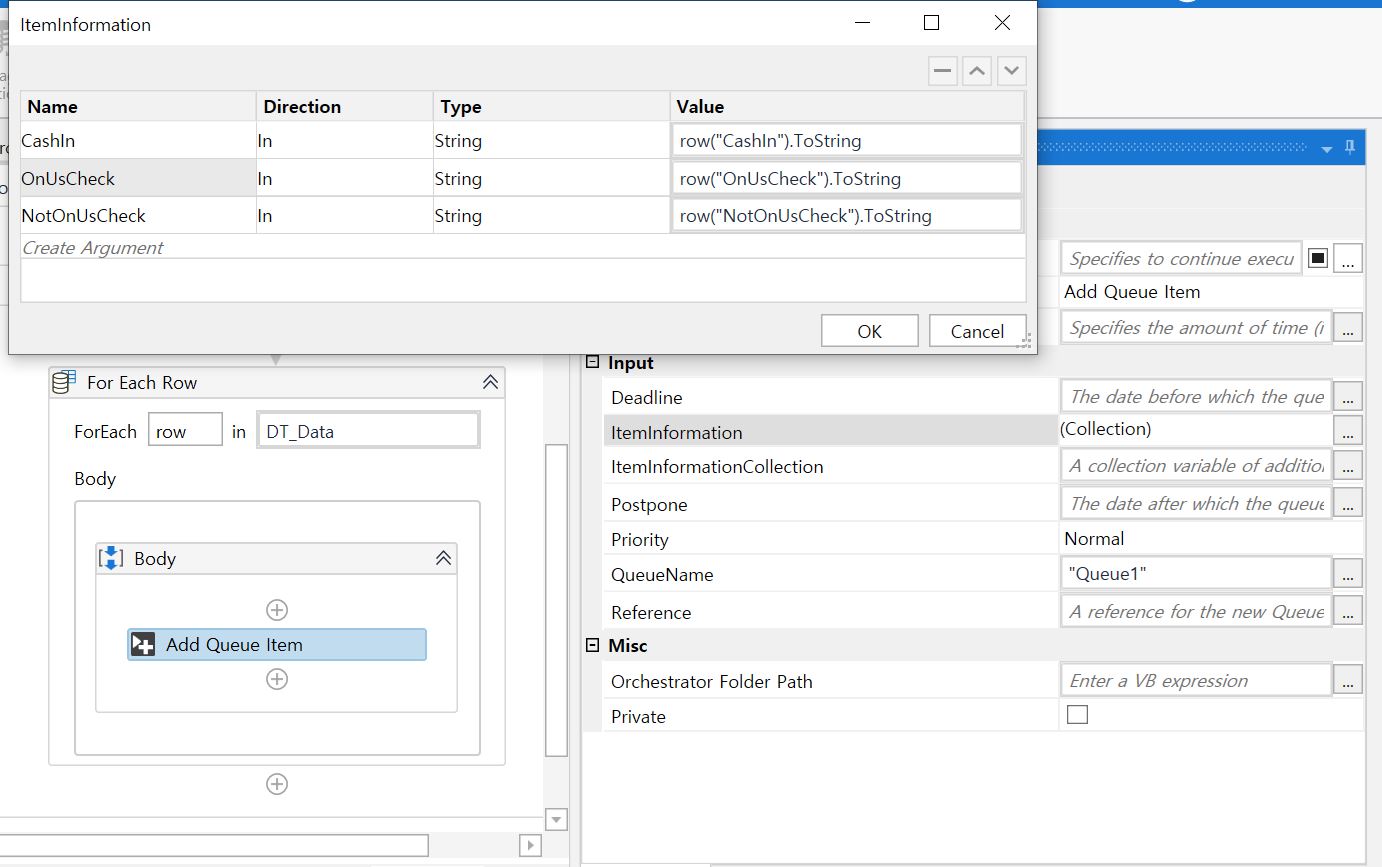Open ellipsis editor for timeout amount field
Viewport: 1382px width, 867px height.
pos(1348,328)
